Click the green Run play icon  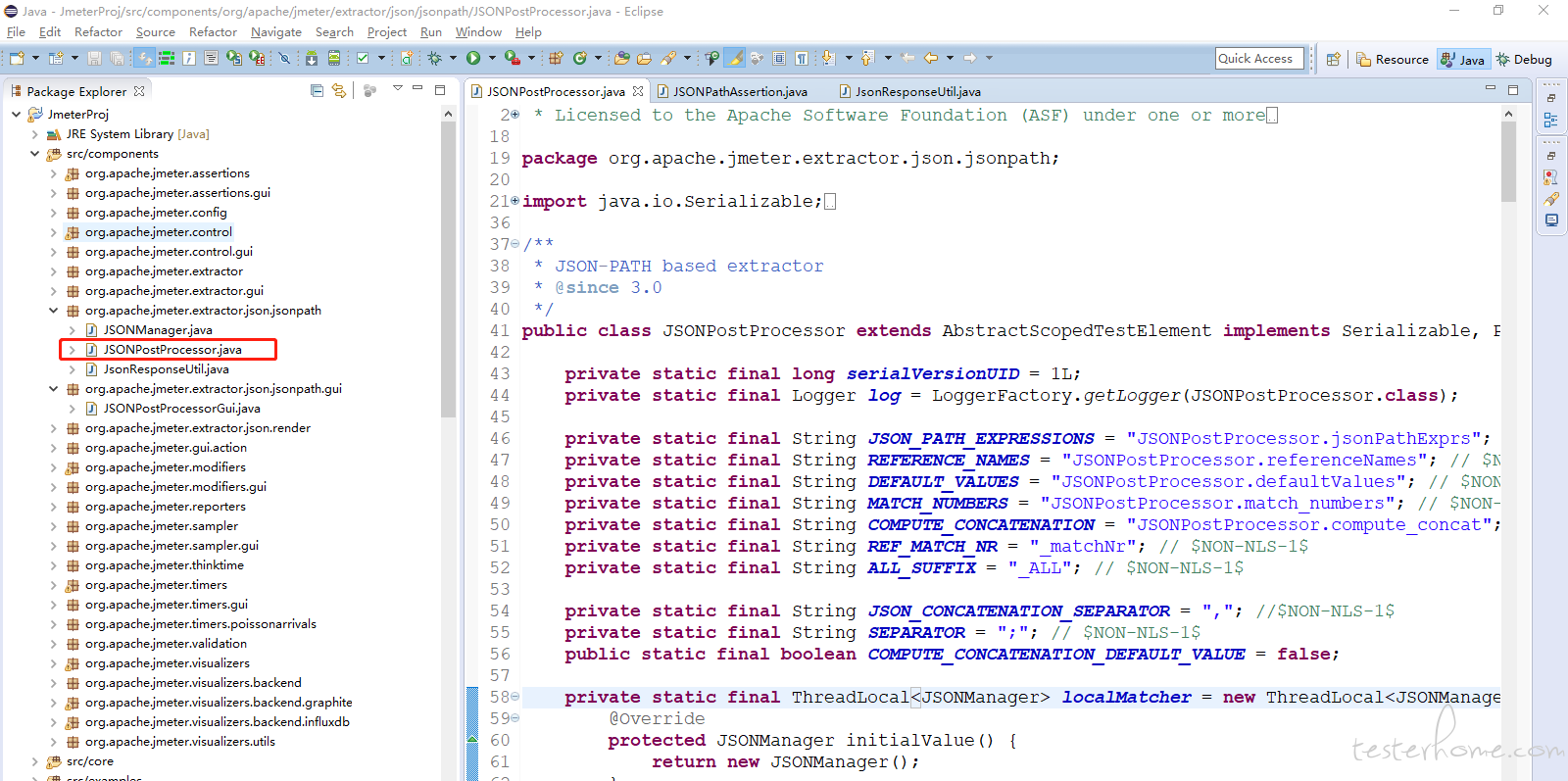(x=473, y=59)
